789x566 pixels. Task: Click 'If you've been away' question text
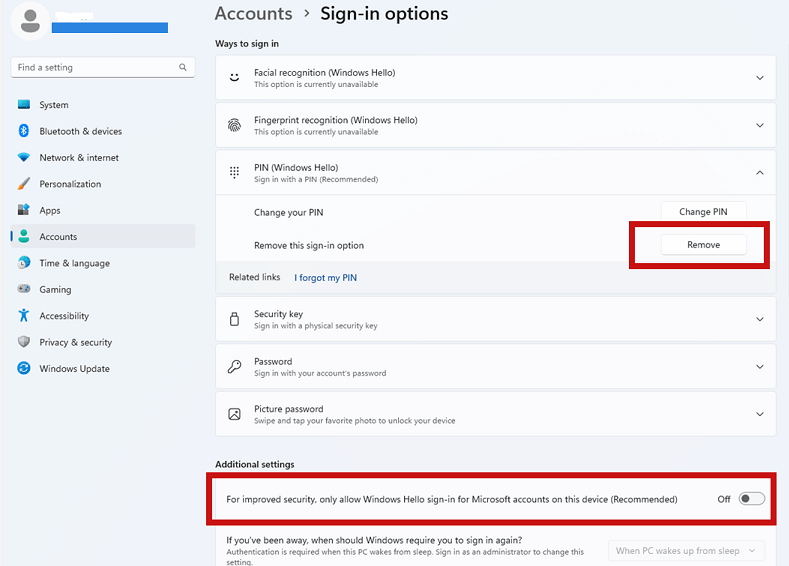374,540
